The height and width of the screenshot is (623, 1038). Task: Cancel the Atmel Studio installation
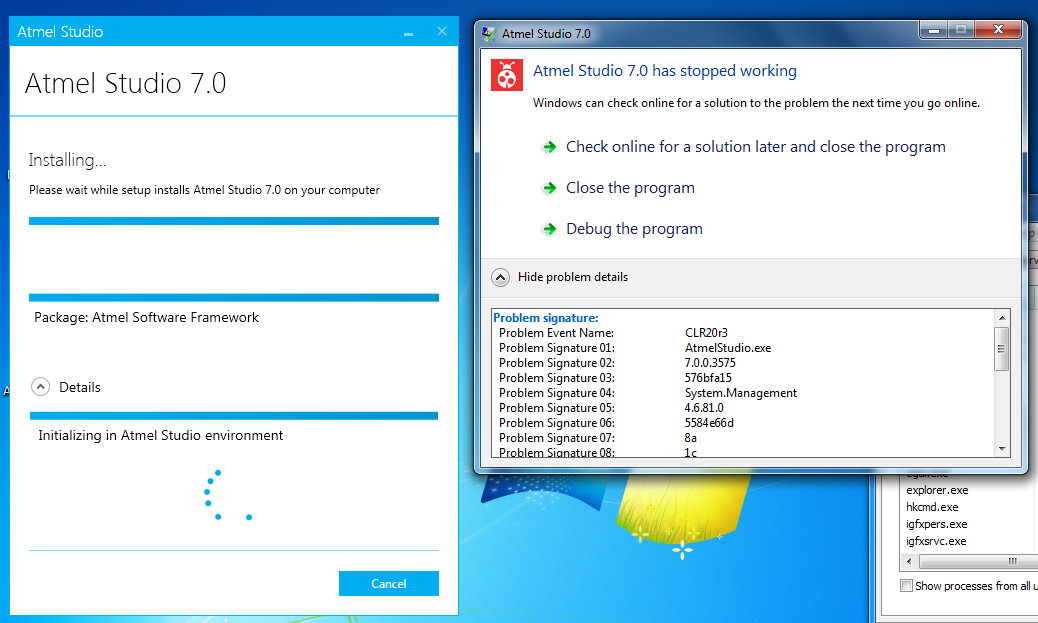(x=389, y=583)
